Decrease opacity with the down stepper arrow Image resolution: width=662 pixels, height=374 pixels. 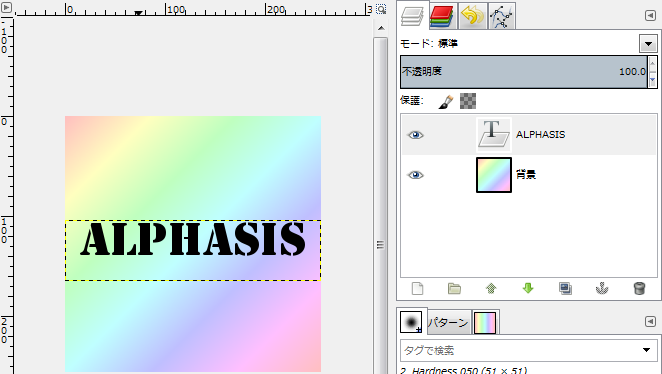[653, 80]
